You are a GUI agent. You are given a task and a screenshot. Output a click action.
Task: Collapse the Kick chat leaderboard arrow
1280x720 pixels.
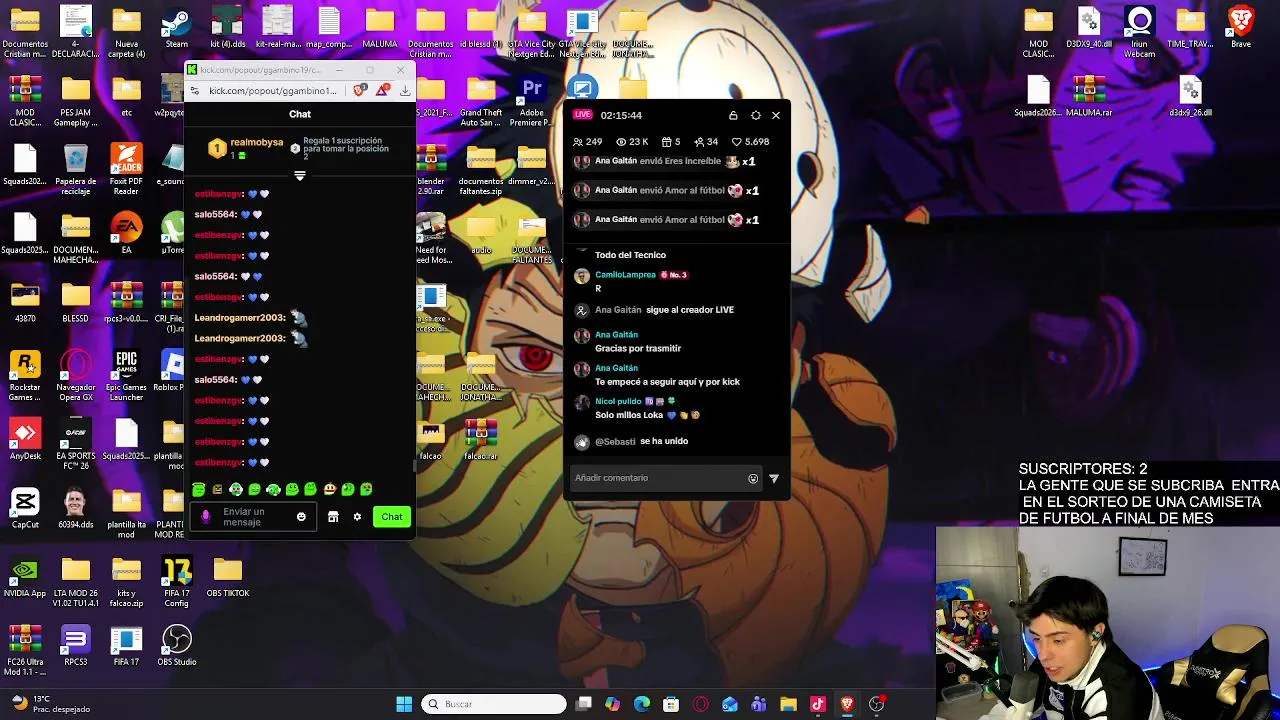click(300, 176)
